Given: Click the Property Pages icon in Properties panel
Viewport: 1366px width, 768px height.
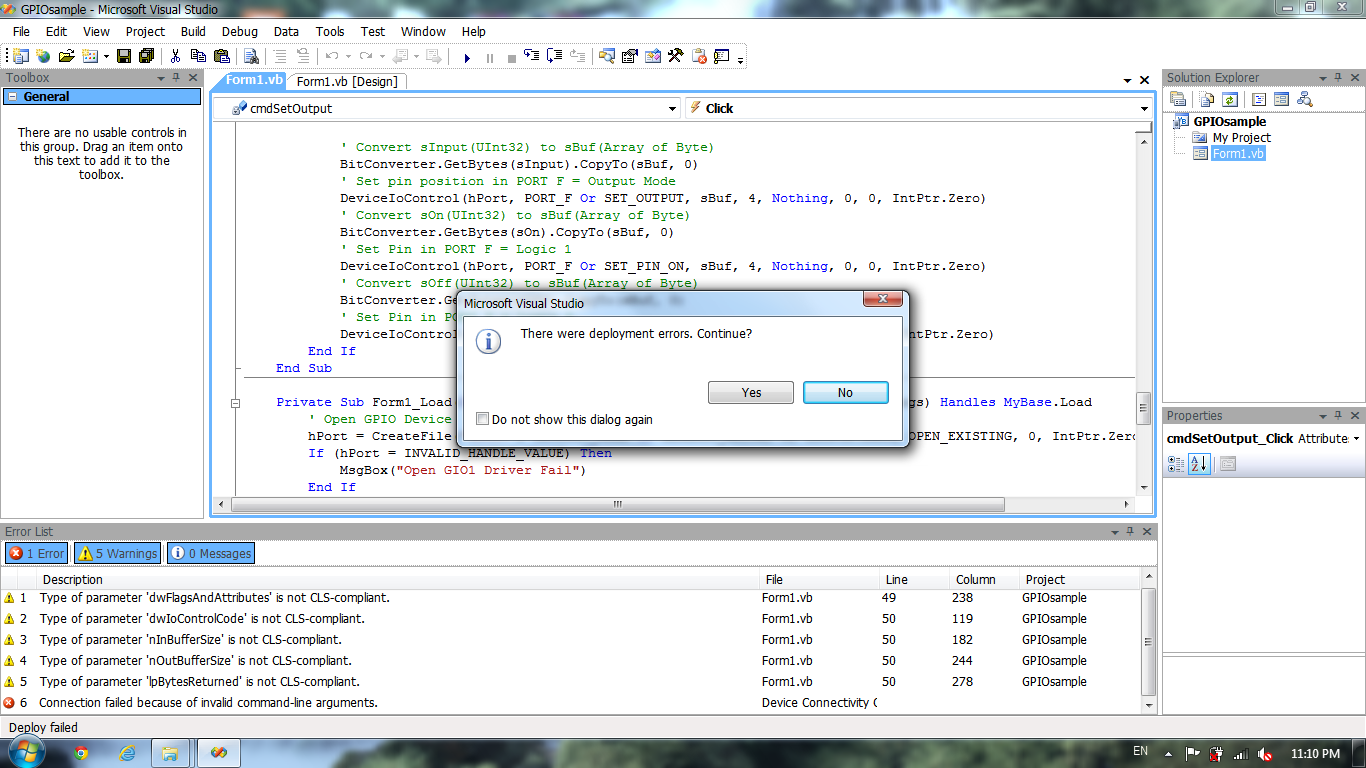Looking at the screenshot, I should pos(1228,464).
